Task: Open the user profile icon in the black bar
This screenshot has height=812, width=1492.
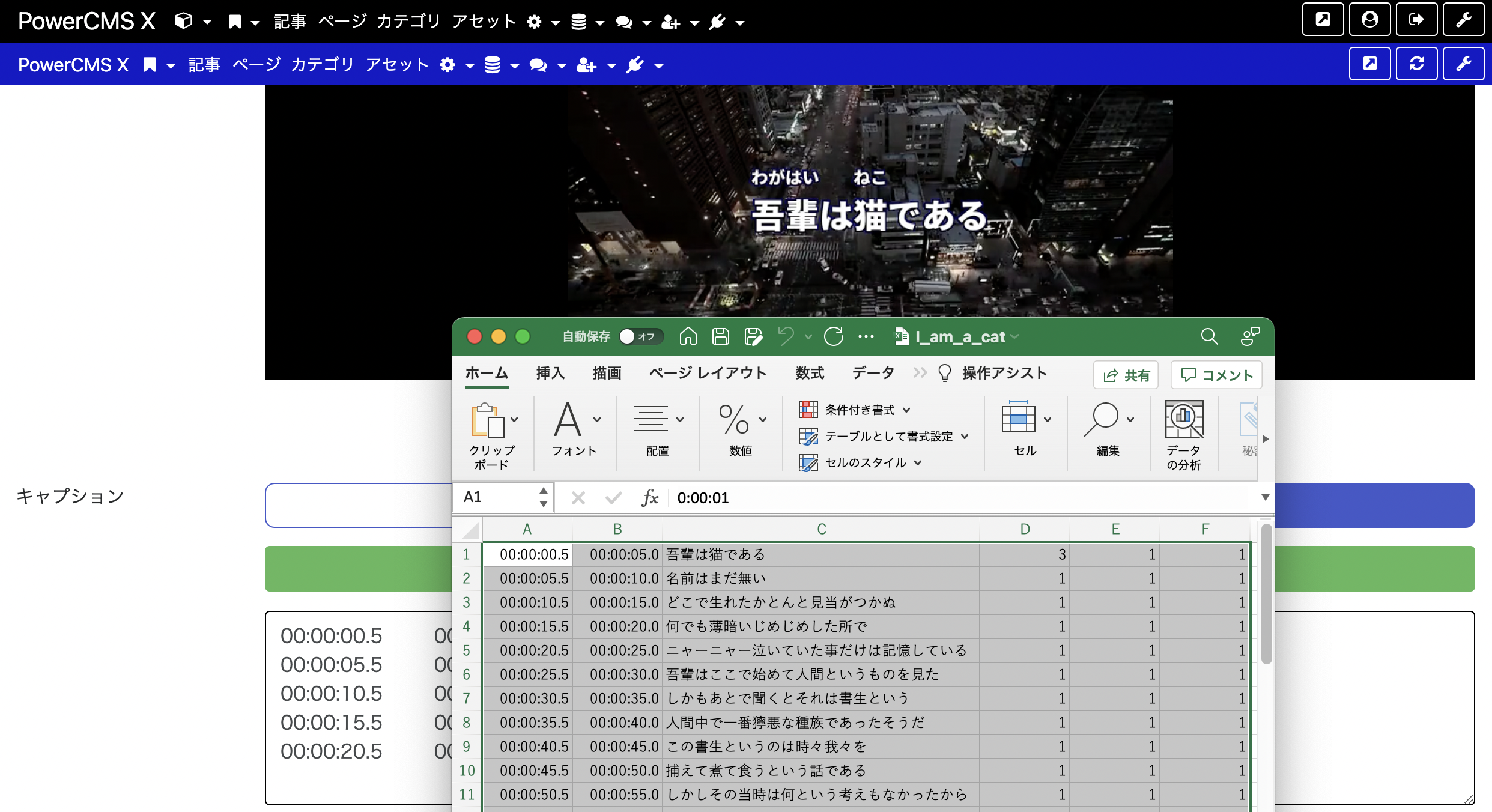Action: (x=1369, y=19)
